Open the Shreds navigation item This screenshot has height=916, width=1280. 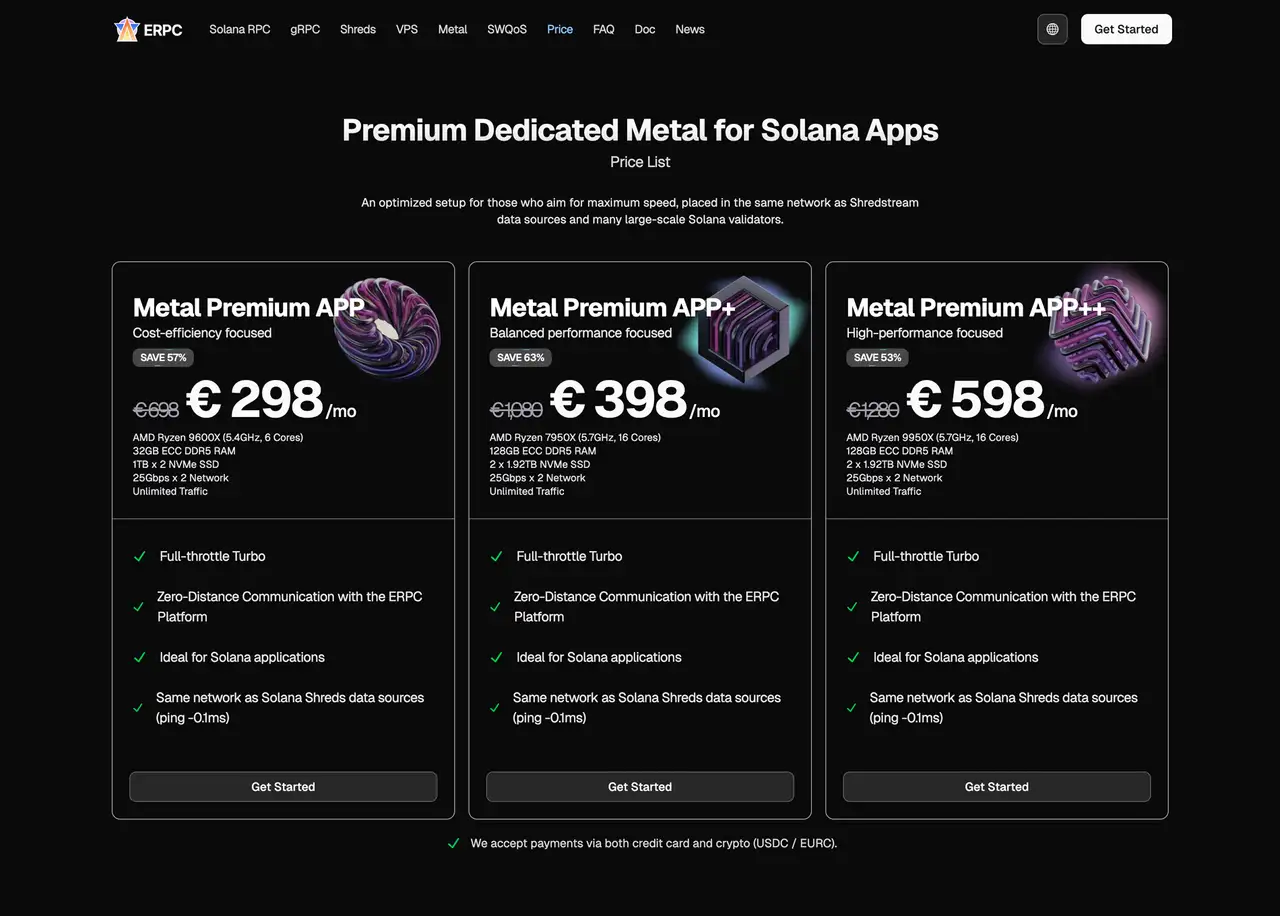pyautogui.click(x=357, y=29)
